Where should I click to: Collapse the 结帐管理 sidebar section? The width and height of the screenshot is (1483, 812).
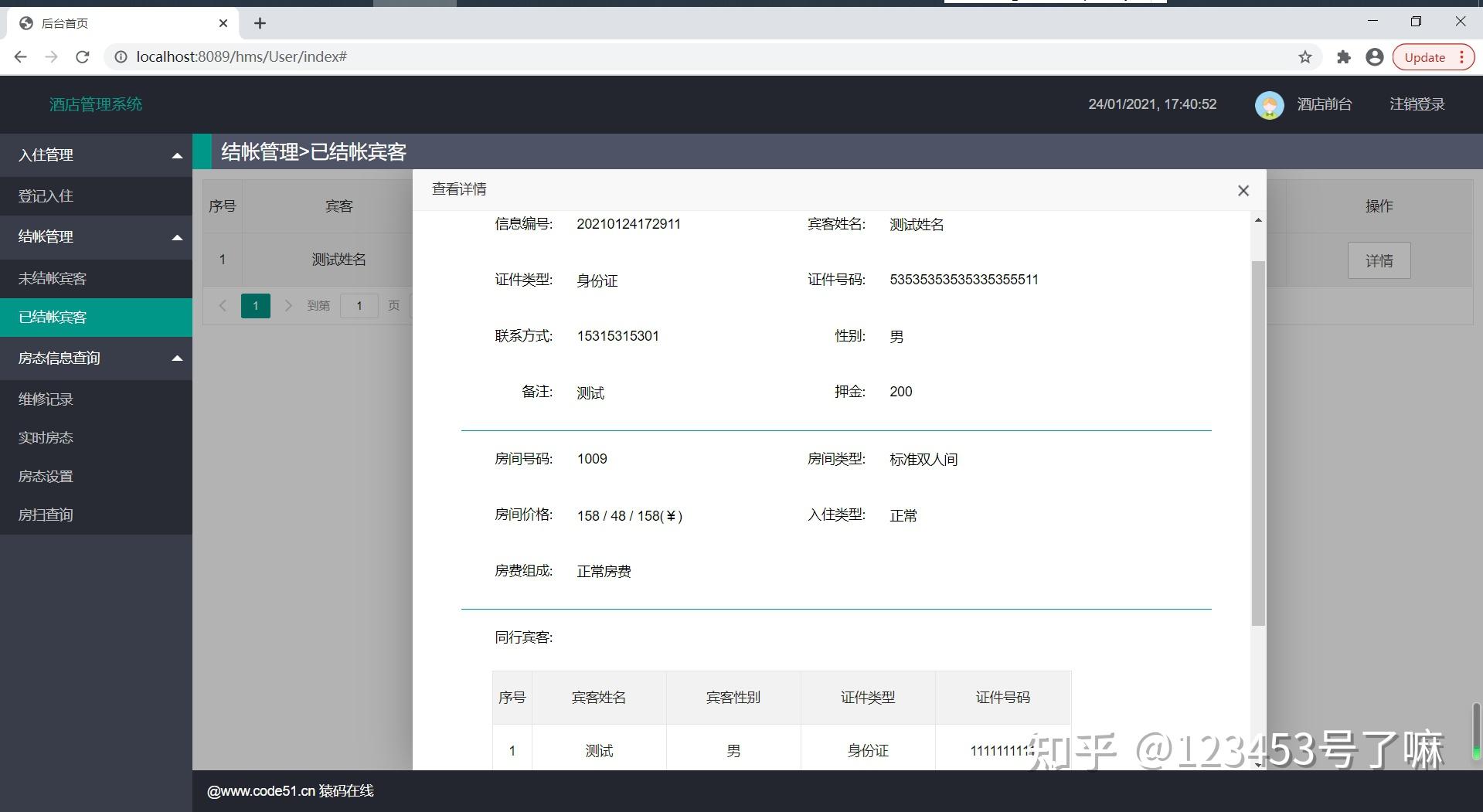tap(176, 237)
